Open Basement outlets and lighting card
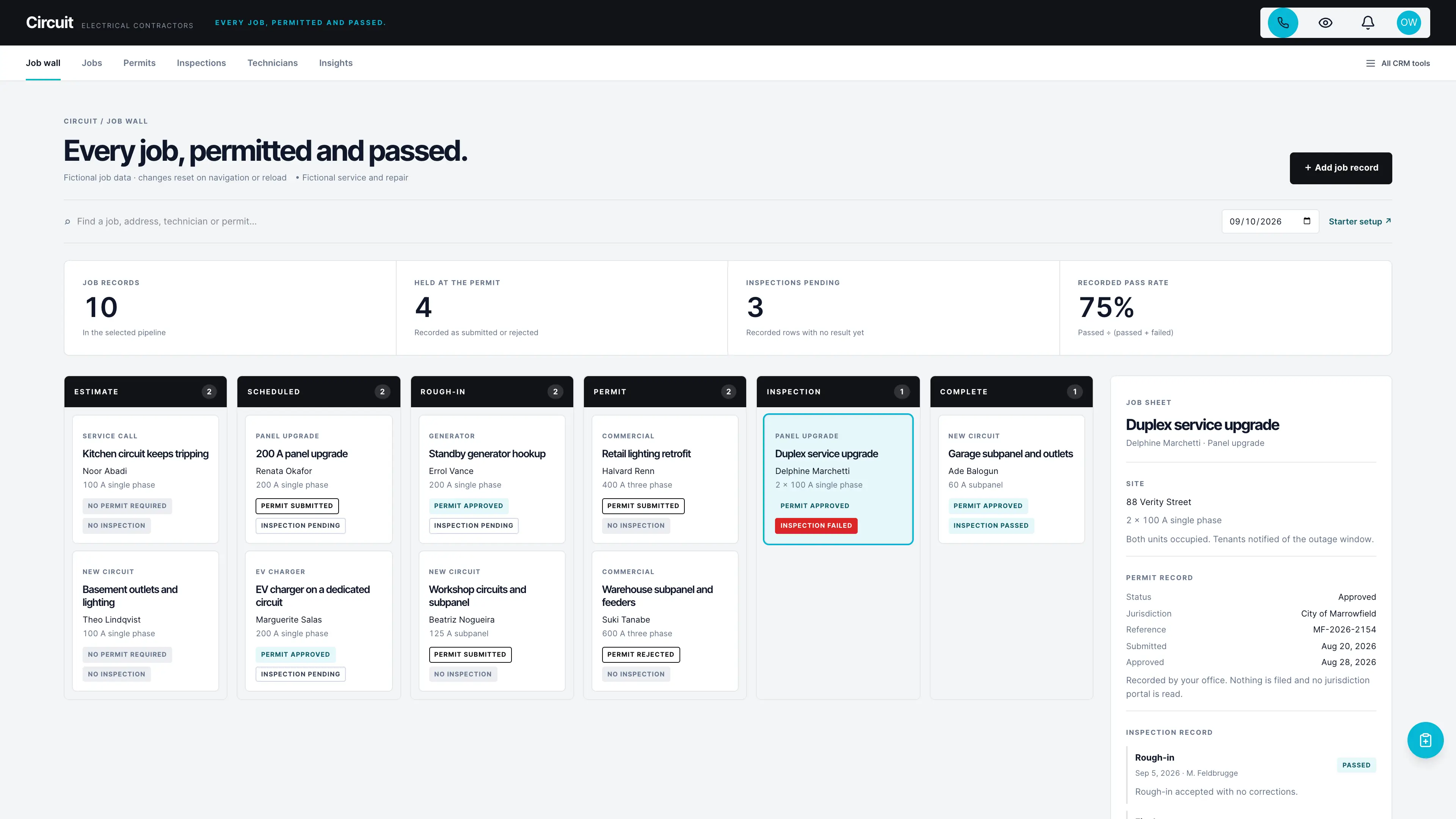The width and height of the screenshot is (1456, 819). (x=145, y=621)
